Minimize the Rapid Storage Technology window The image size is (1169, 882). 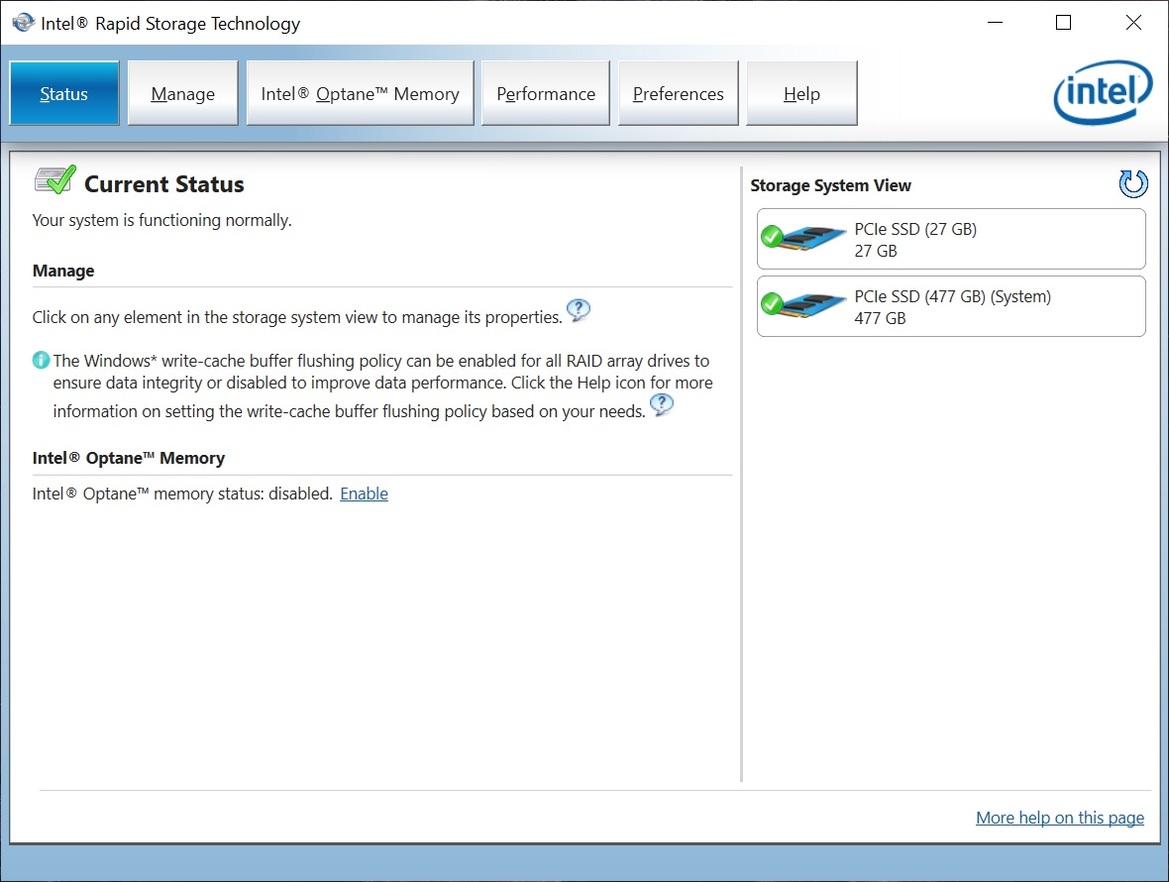click(995, 22)
